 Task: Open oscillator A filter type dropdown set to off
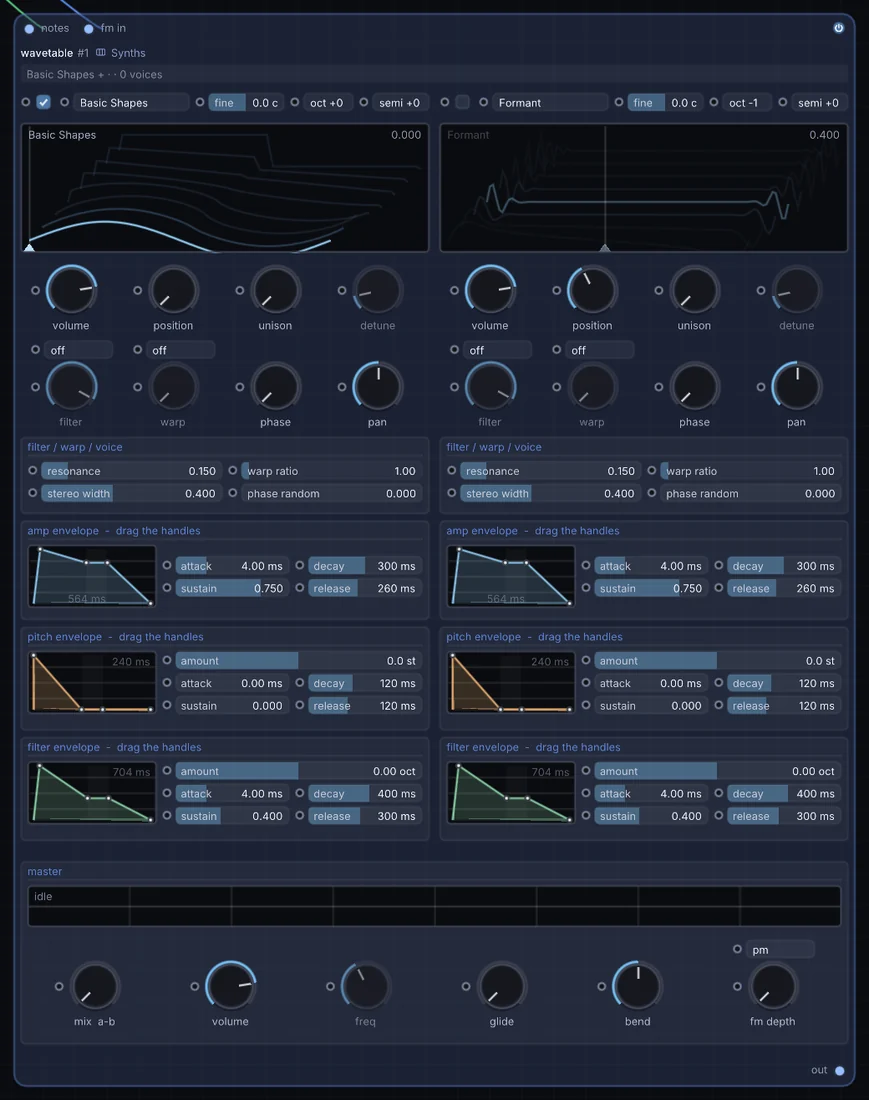79,350
